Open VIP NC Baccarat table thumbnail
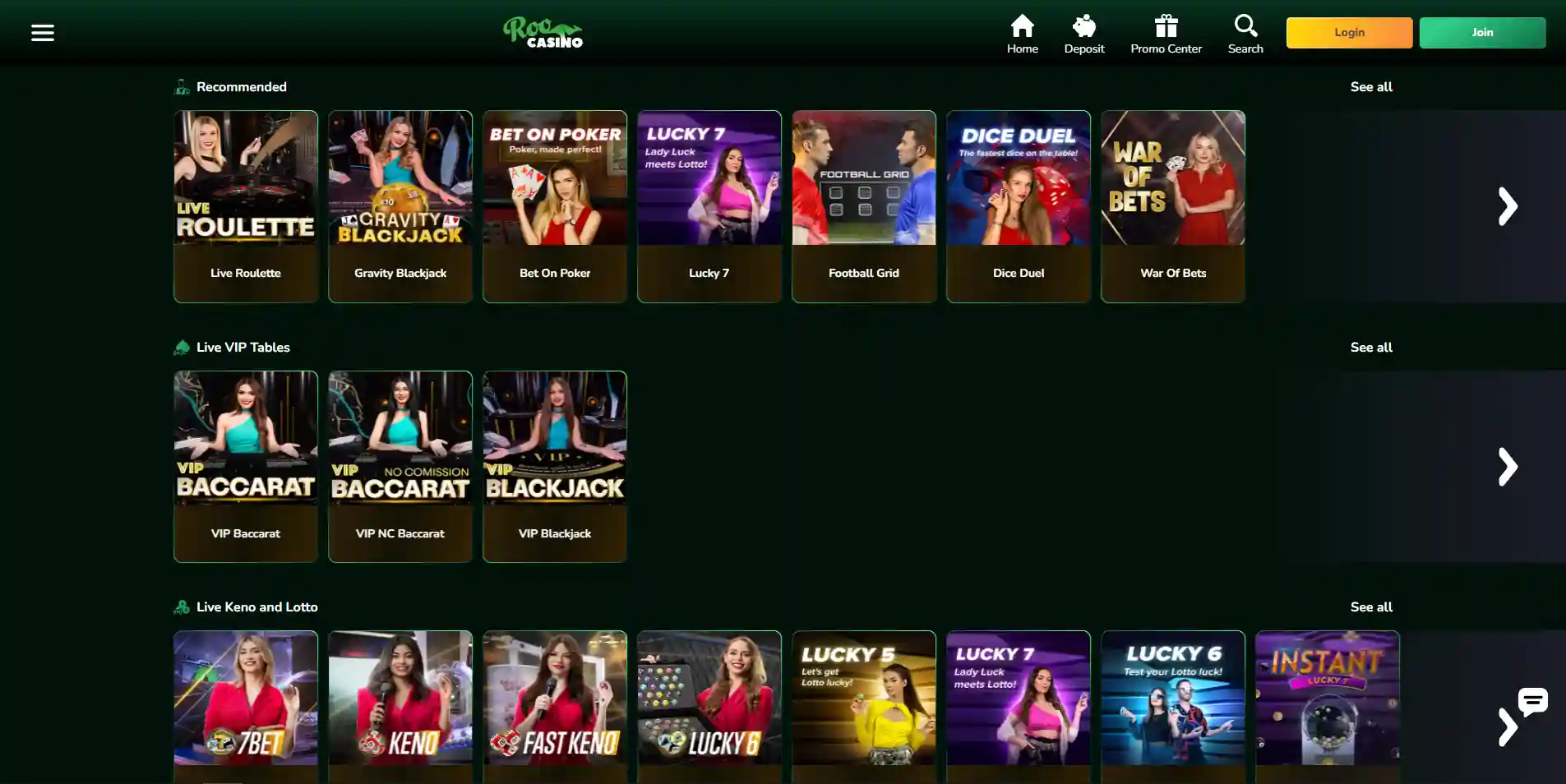This screenshot has width=1566, height=784. 400,438
